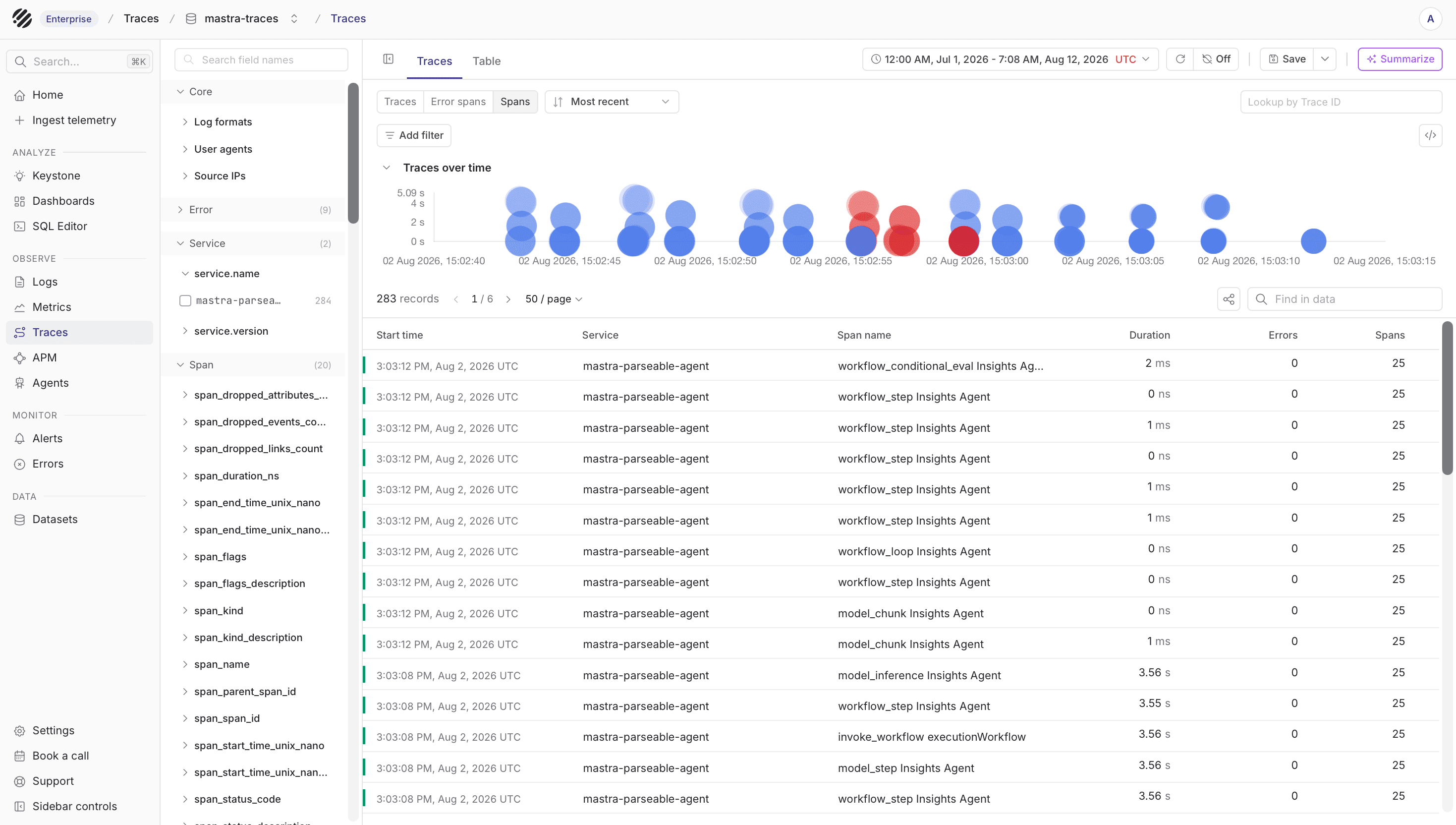The height and width of the screenshot is (825, 1456).
Task: Select Traces in Observe sidebar
Action: pyautogui.click(x=79, y=333)
